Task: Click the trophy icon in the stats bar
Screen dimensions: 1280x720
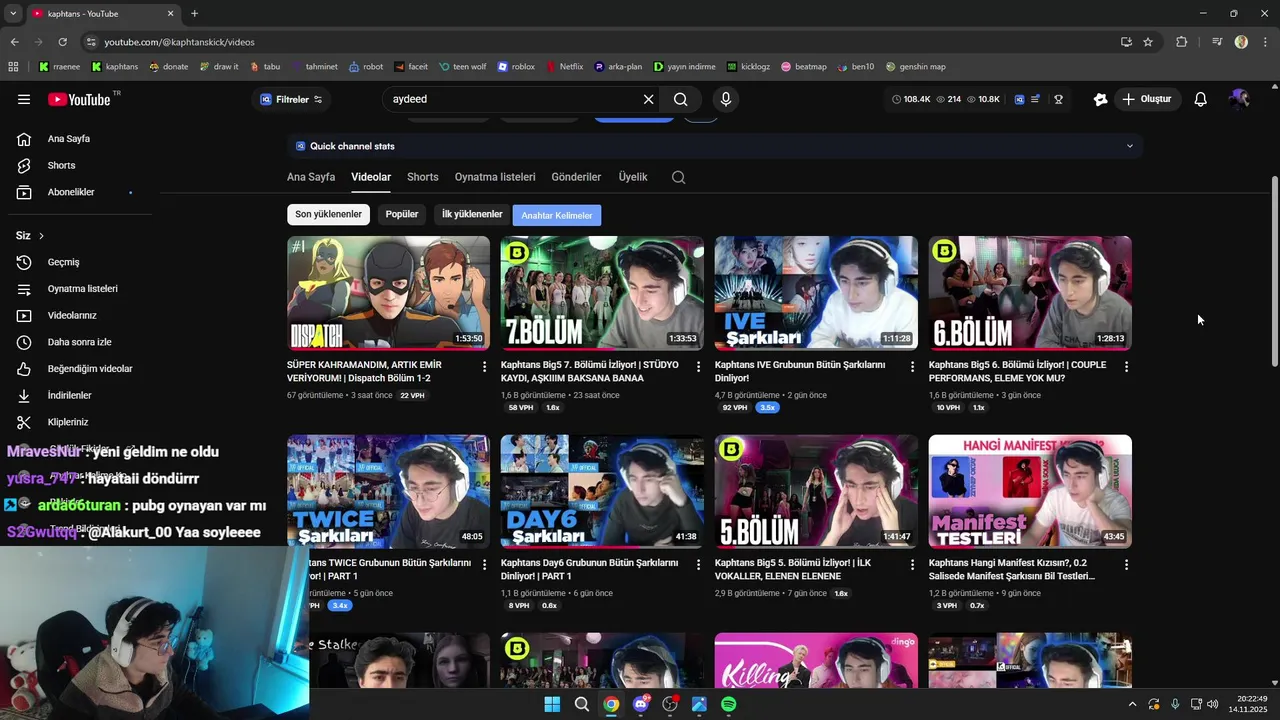Action: tap(1058, 99)
